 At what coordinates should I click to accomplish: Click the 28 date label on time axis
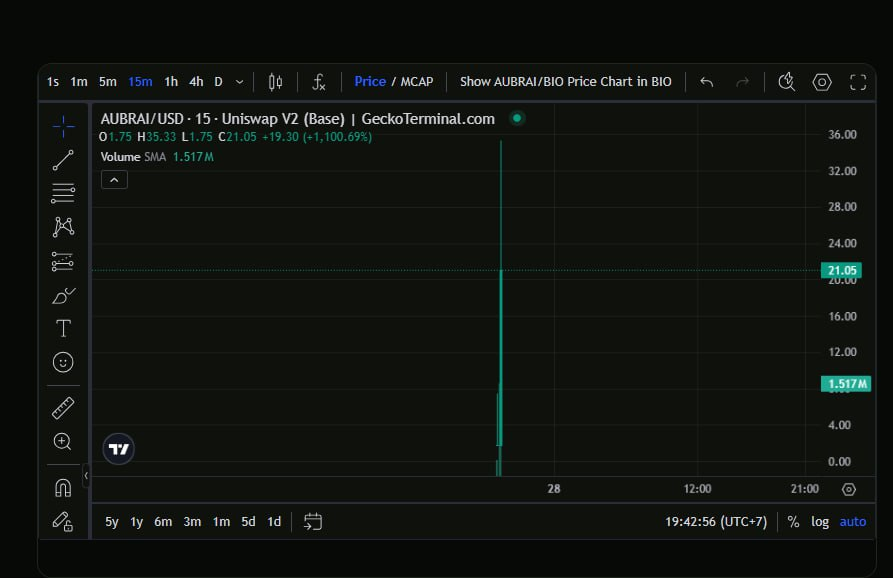[554, 489]
